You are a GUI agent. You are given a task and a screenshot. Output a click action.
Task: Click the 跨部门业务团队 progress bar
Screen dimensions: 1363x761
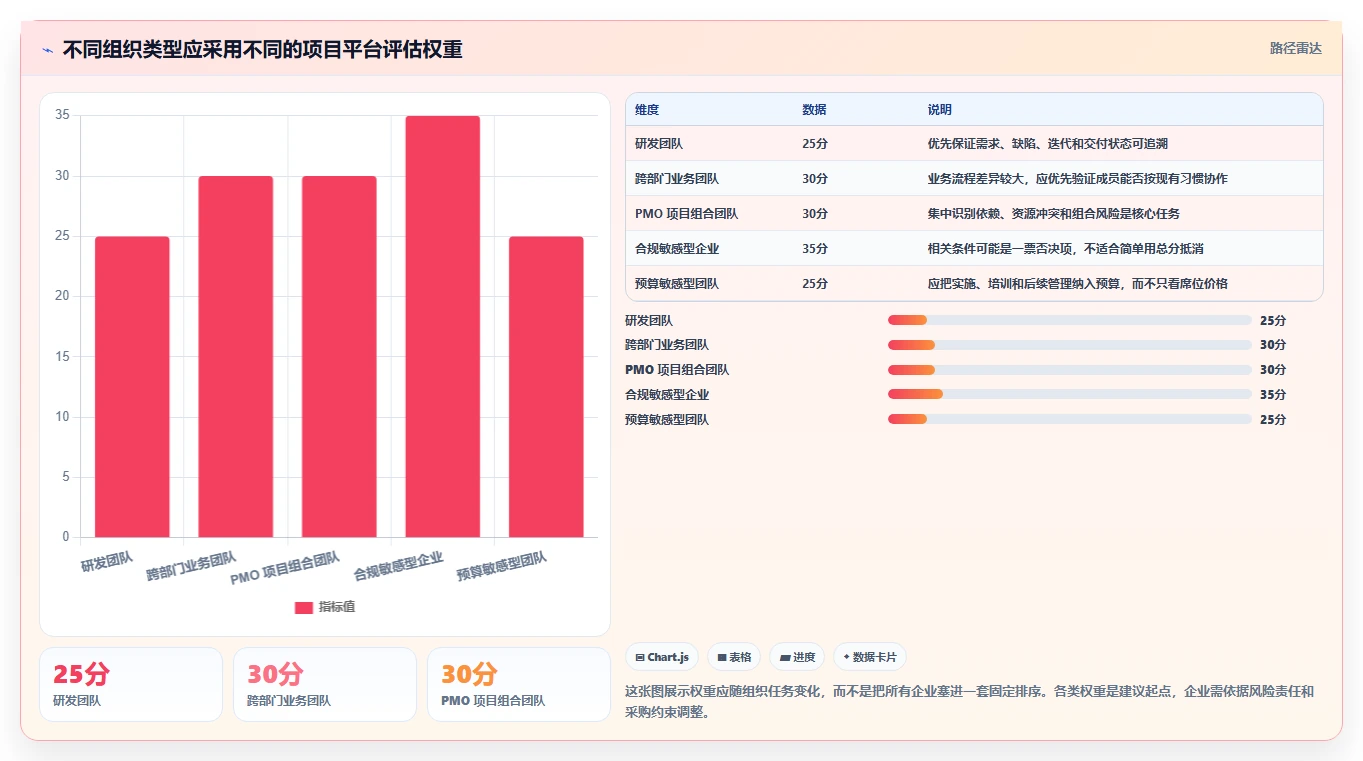click(x=1070, y=345)
